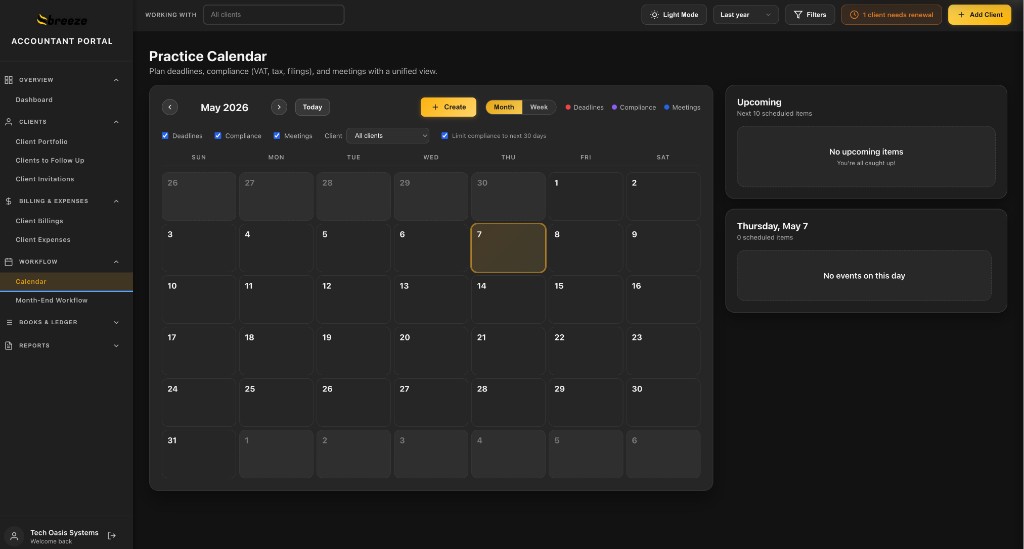Click the Practice Calendar page title
The width and height of the screenshot is (1024, 549).
(x=208, y=56)
